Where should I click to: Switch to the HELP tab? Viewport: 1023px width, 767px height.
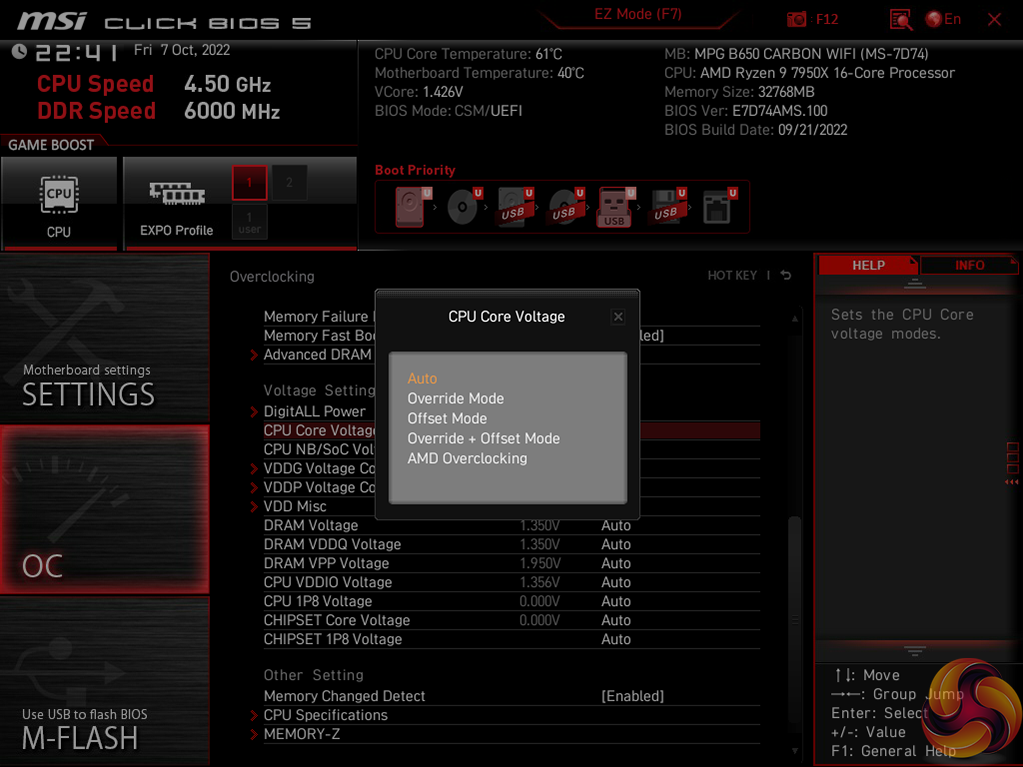[x=868, y=265]
